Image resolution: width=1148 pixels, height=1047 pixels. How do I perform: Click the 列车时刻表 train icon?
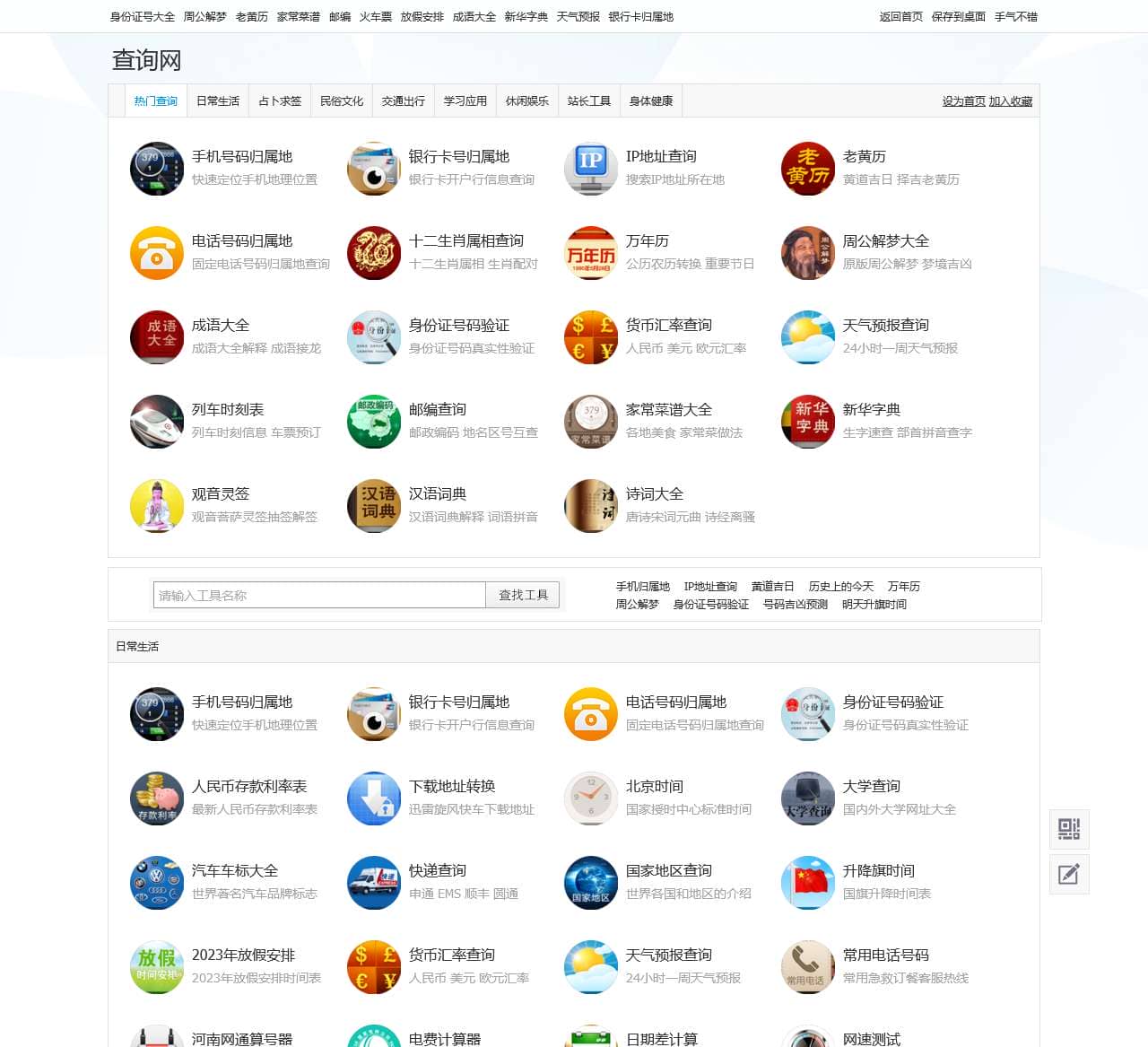157,422
